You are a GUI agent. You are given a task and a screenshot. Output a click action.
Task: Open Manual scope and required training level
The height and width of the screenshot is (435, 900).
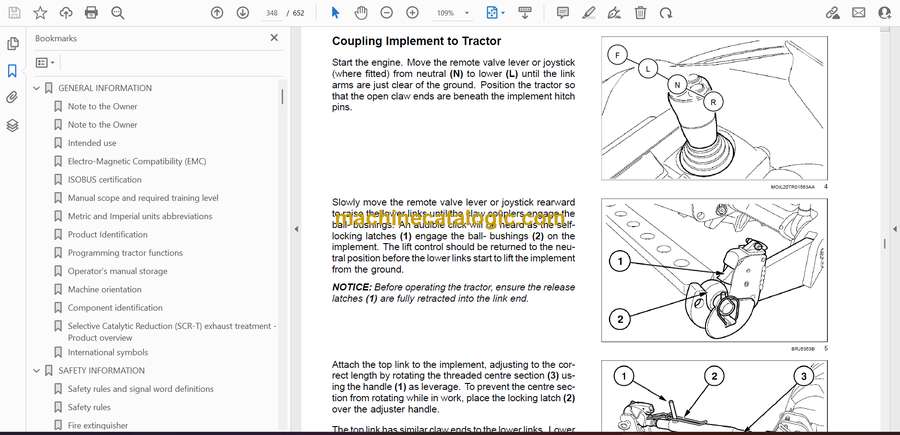pyautogui.click(x=143, y=198)
